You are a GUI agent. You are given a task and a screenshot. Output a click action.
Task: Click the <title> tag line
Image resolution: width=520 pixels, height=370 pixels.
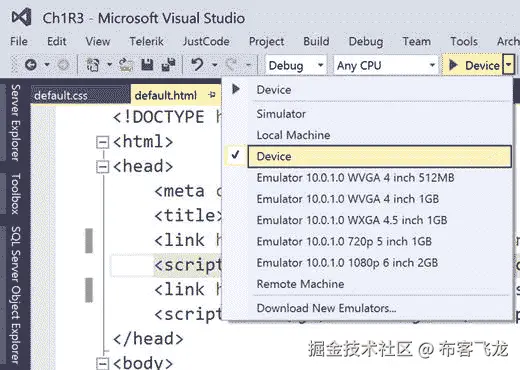(187, 215)
